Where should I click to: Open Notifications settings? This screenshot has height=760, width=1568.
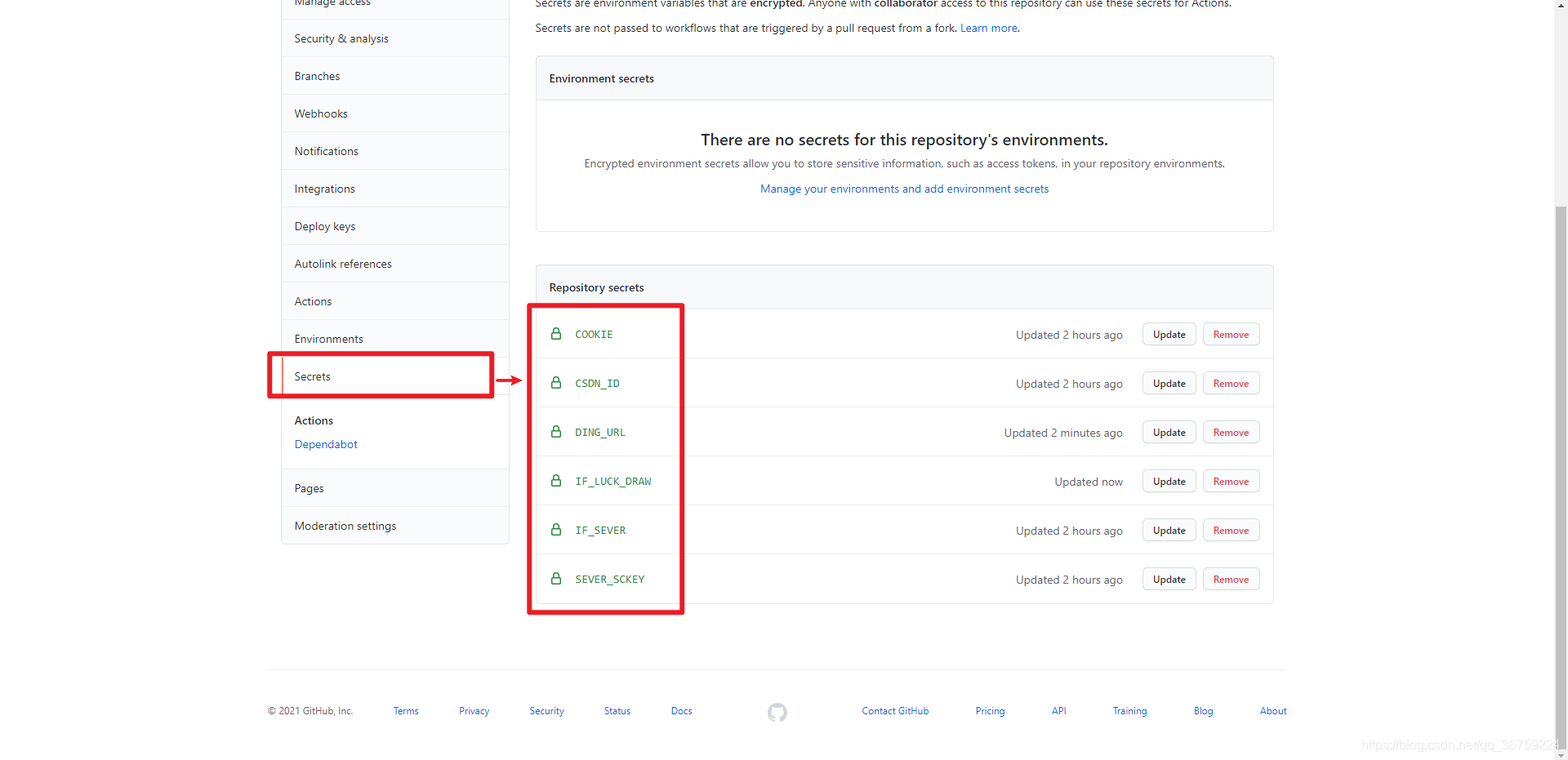click(395, 151)
